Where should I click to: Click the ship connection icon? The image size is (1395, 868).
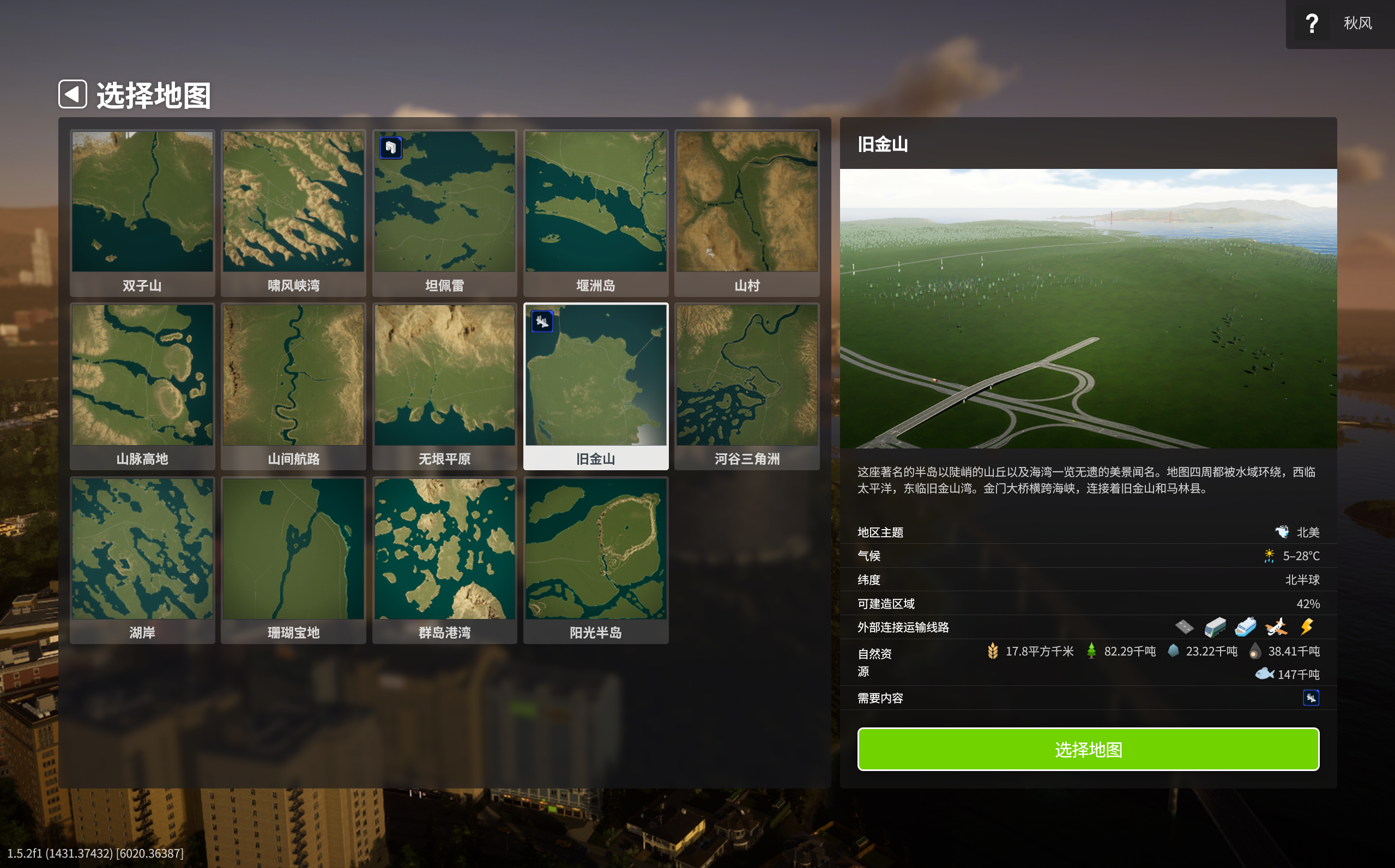pyautogui.click(x=1245, y=627)
